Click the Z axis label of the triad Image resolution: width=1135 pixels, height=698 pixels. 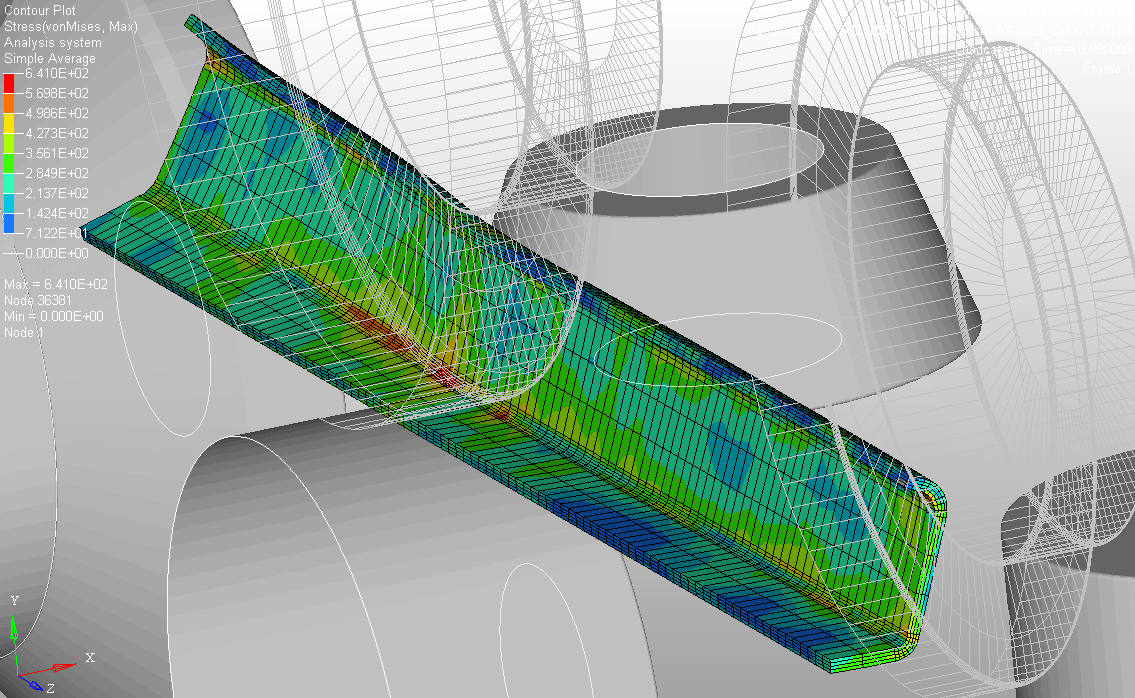[51, 689]
